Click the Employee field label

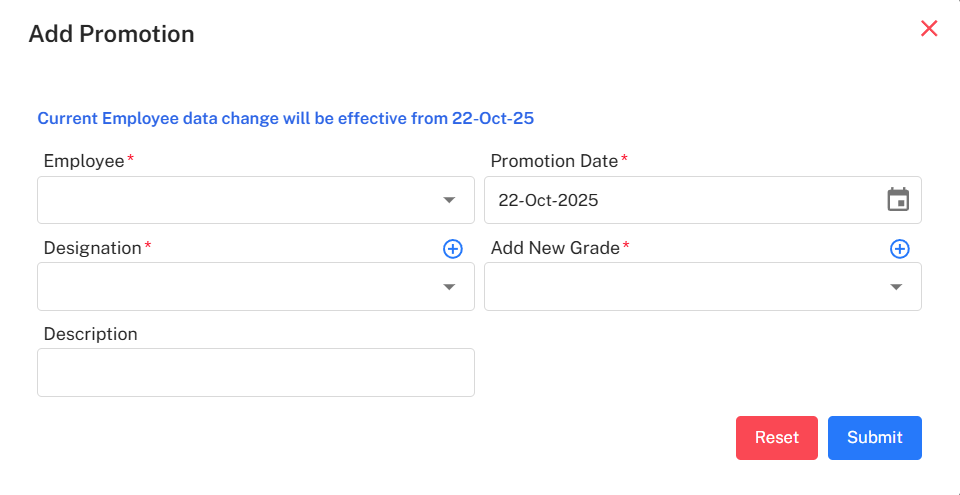[x=84, y=161]
